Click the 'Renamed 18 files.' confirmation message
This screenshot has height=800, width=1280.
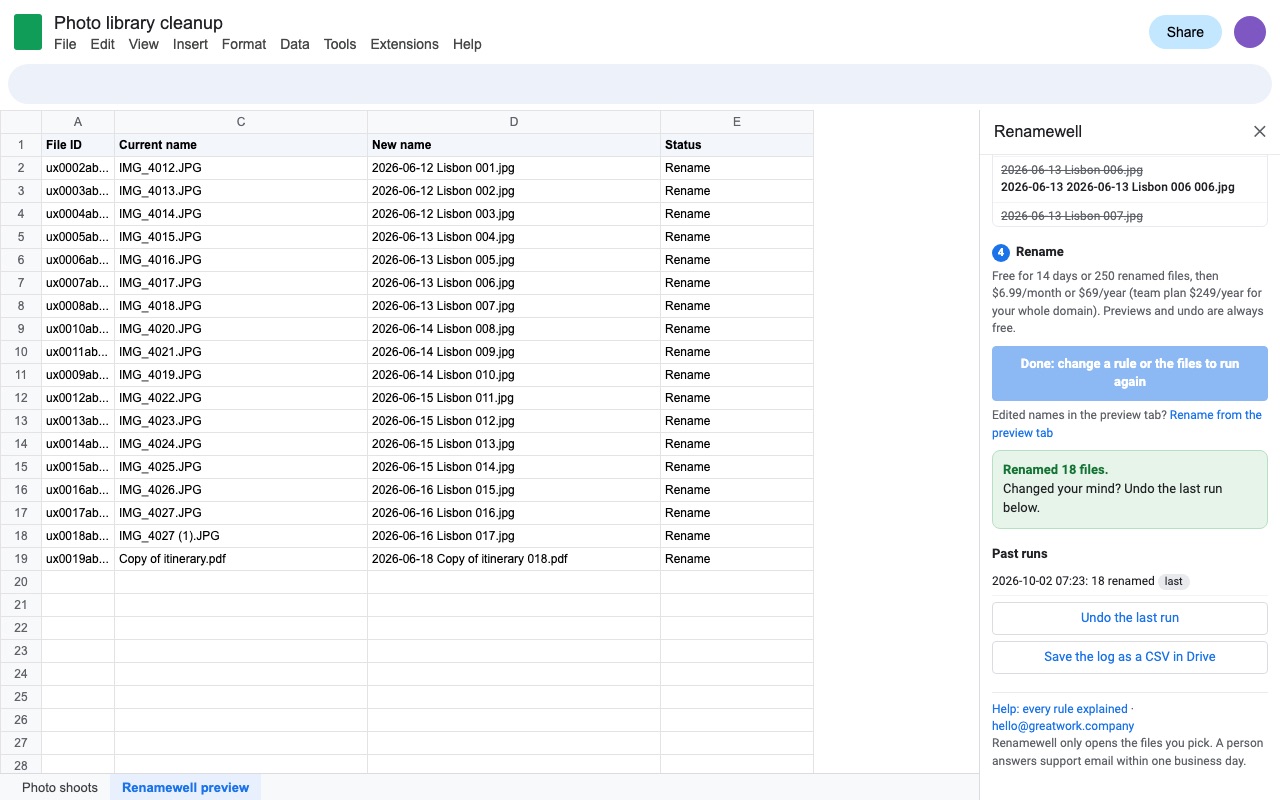1055,469
